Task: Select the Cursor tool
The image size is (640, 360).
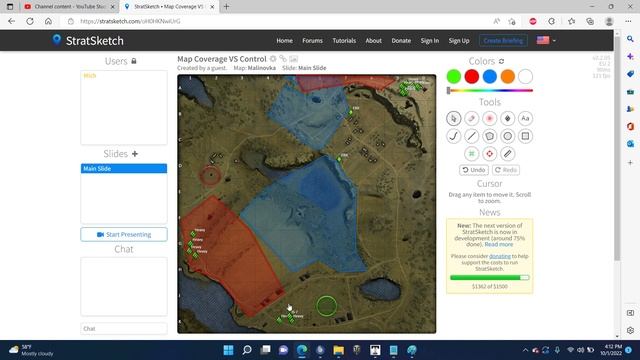Action: [x=453, y=118]
